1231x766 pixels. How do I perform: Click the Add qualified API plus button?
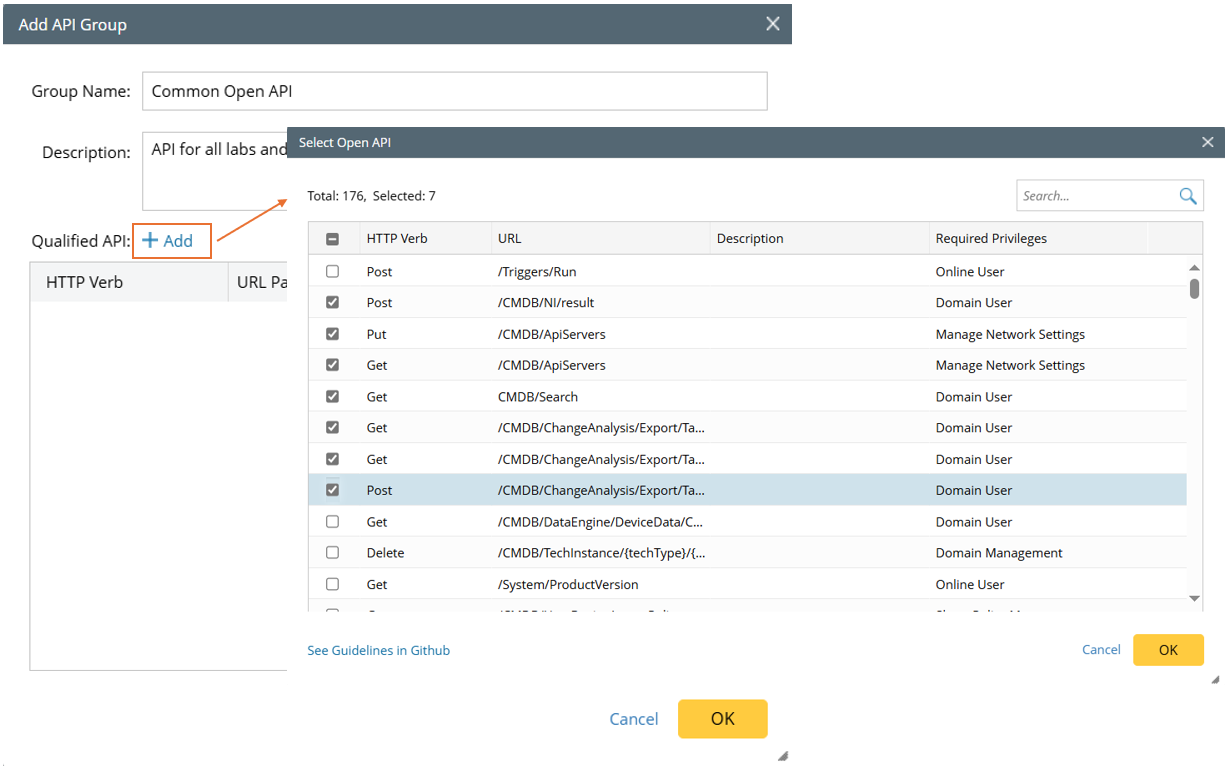coord(168,241)
